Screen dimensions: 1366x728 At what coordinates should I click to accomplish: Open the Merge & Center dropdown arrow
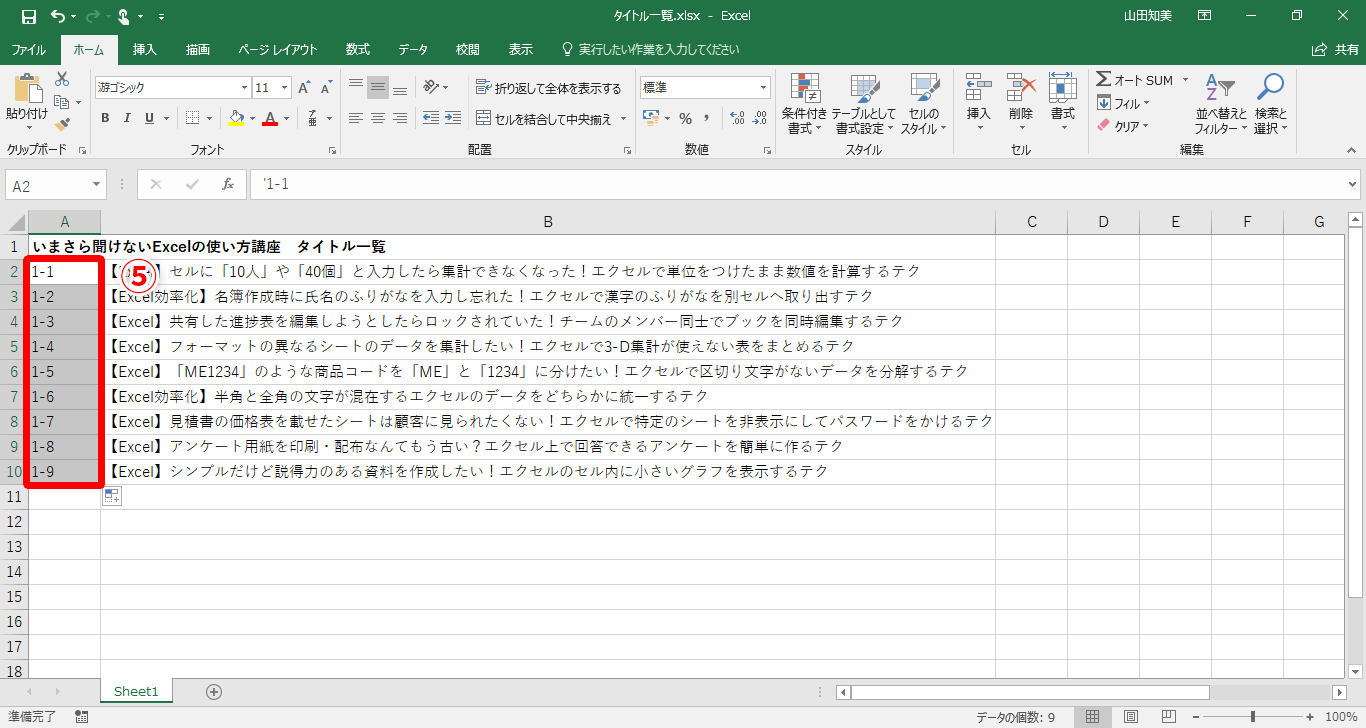(623, 118)
